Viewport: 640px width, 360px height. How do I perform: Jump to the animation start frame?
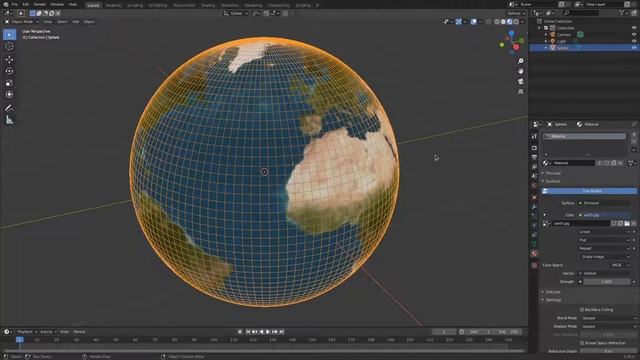pyautogui.click(x=248, y=332)
